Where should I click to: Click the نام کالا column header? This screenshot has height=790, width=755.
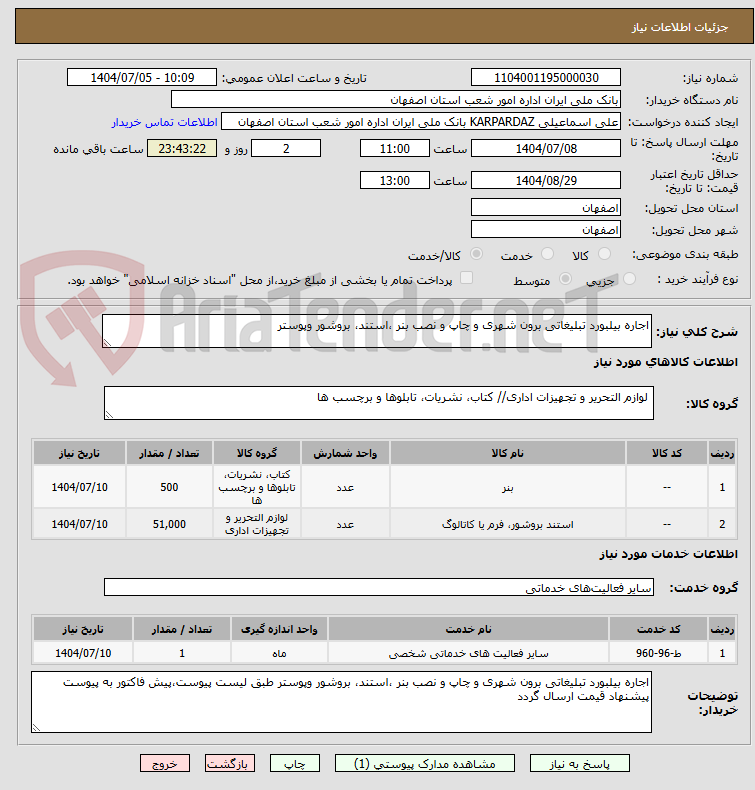pos(508,453)
